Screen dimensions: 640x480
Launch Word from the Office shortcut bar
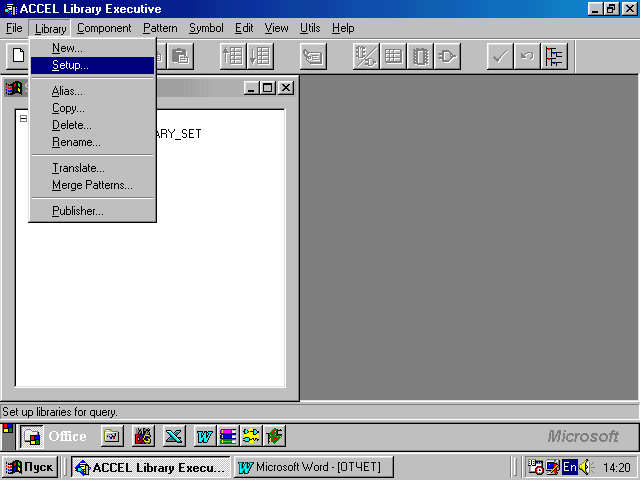click(x=205, y=436)
